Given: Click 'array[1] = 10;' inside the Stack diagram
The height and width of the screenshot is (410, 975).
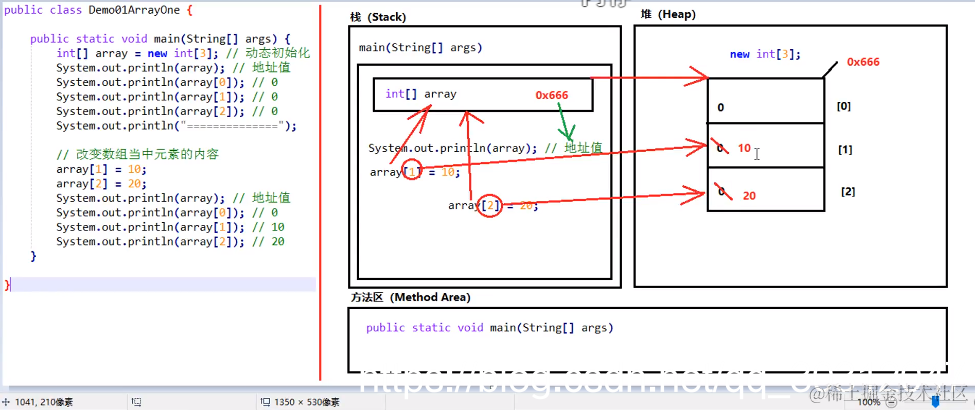Looking at the screenshot, I should pyautogui.click(x=415, y=172).
